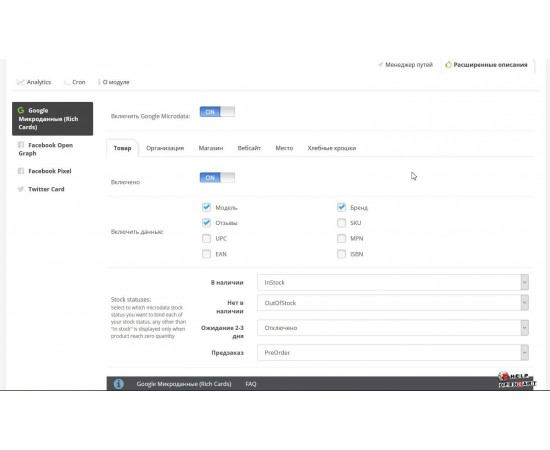Click the FAQ link in bottom bar
The width and height of the screenshot is (550, 450).
pyautogui.click(x=251, y=384)
